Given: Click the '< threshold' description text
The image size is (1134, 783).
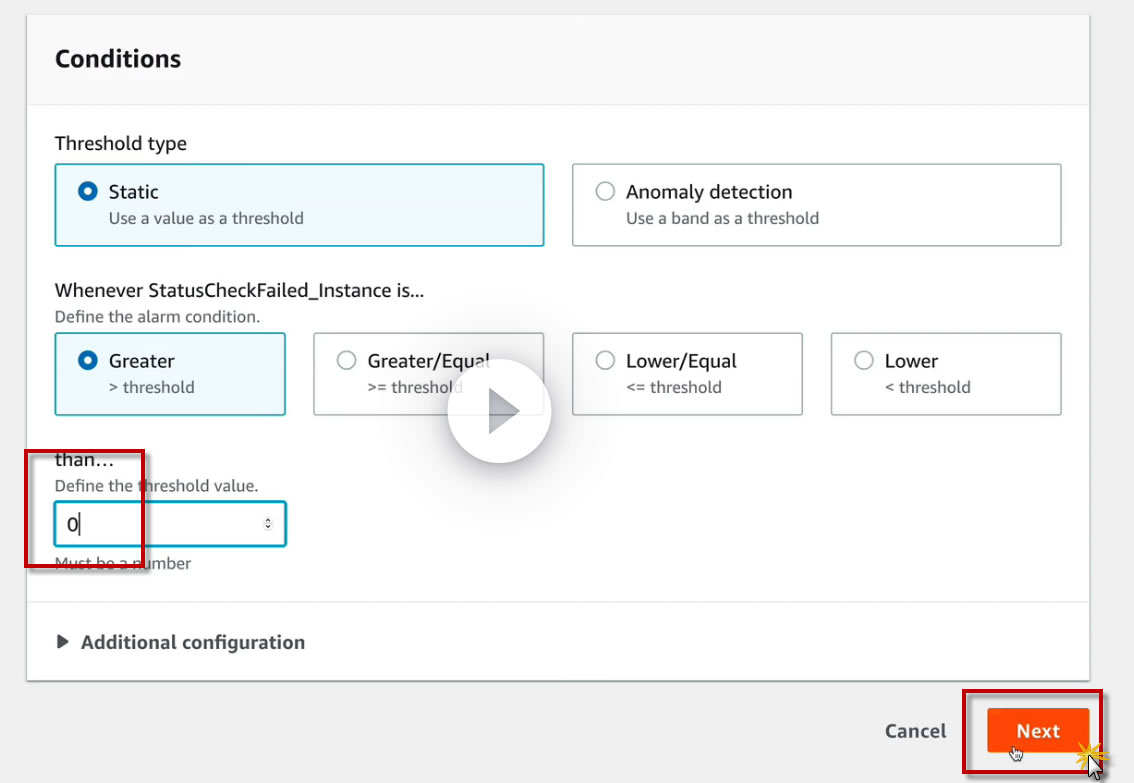Looking at the screenshot, I should point(927,387).
